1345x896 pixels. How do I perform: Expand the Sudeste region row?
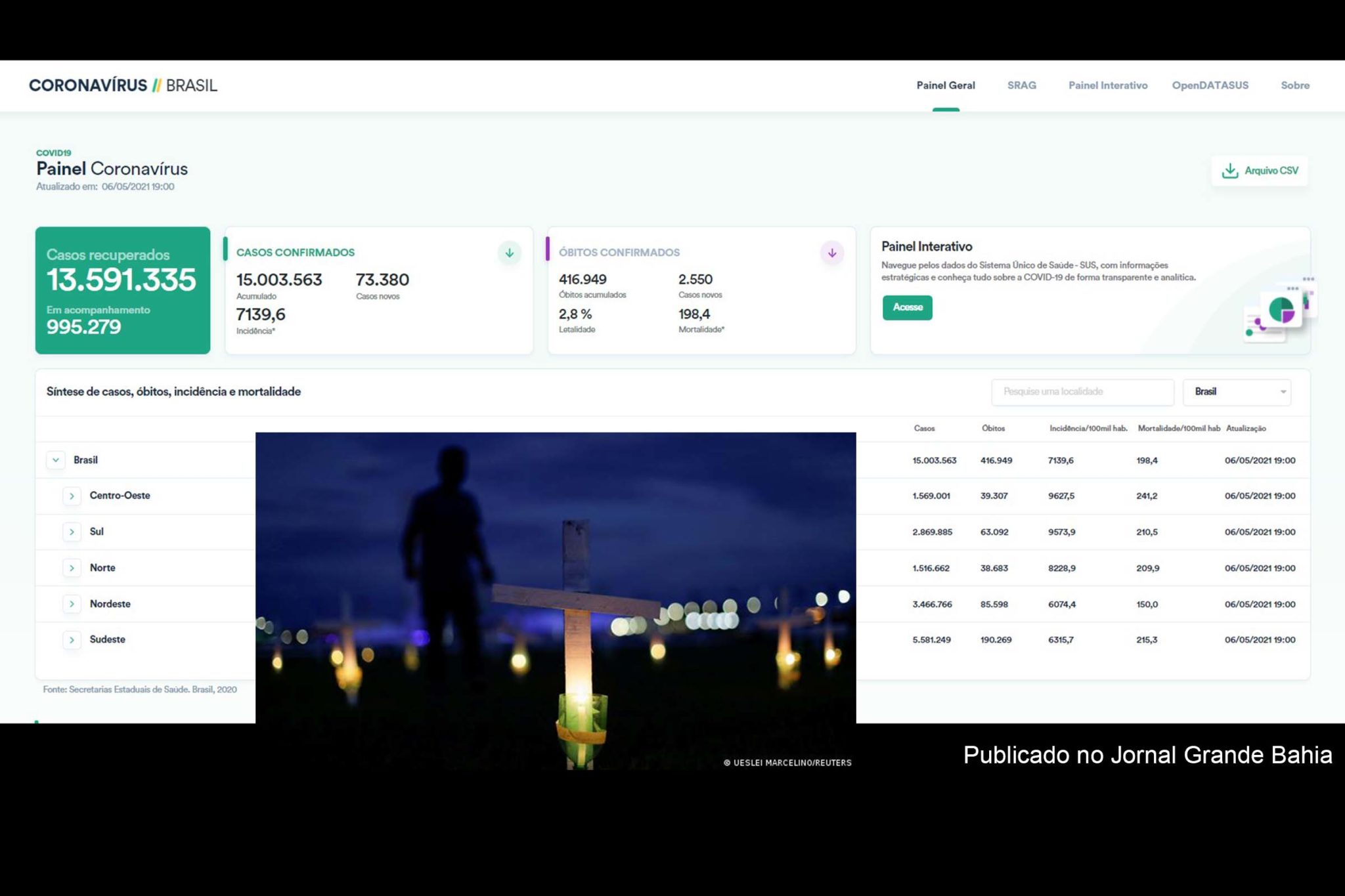[x=72, y=639]
